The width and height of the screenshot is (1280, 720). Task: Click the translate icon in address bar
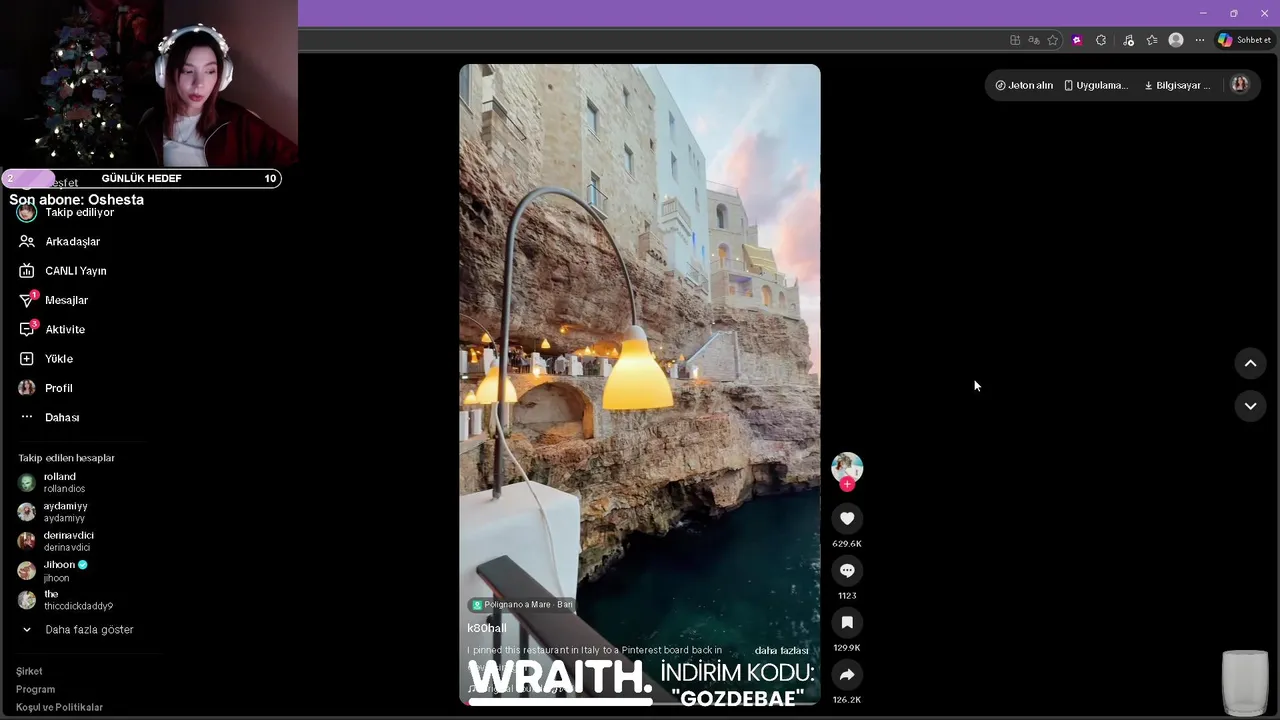[x=1034, y=40]
